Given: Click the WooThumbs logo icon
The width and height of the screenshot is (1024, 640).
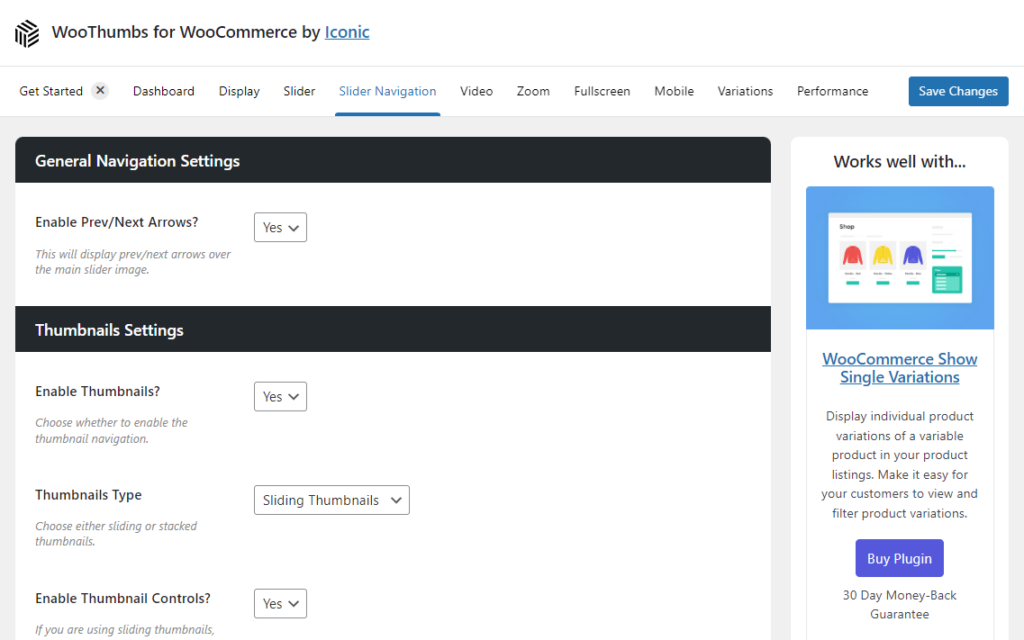Looking at the screenshot, I should coord(27,33).
